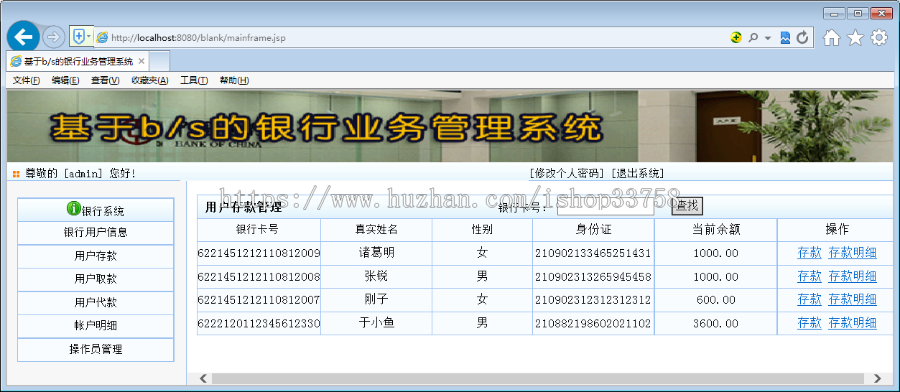Open the browser Home icon

pos(831,38)
